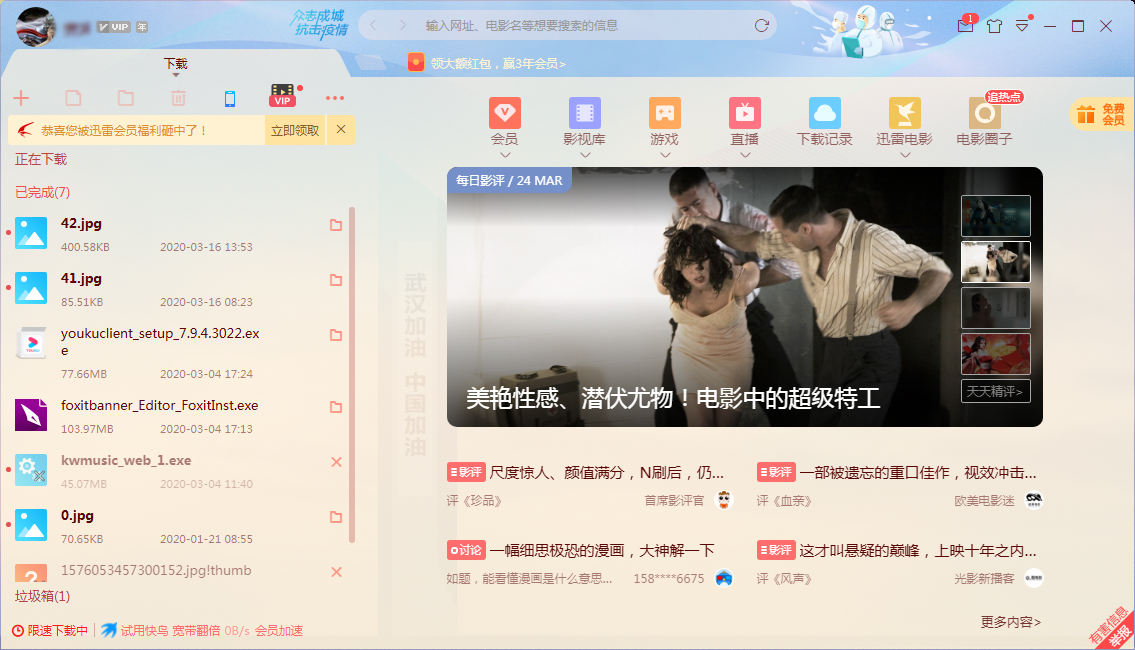Open the 天天精评 panel on the carousel

995,389
